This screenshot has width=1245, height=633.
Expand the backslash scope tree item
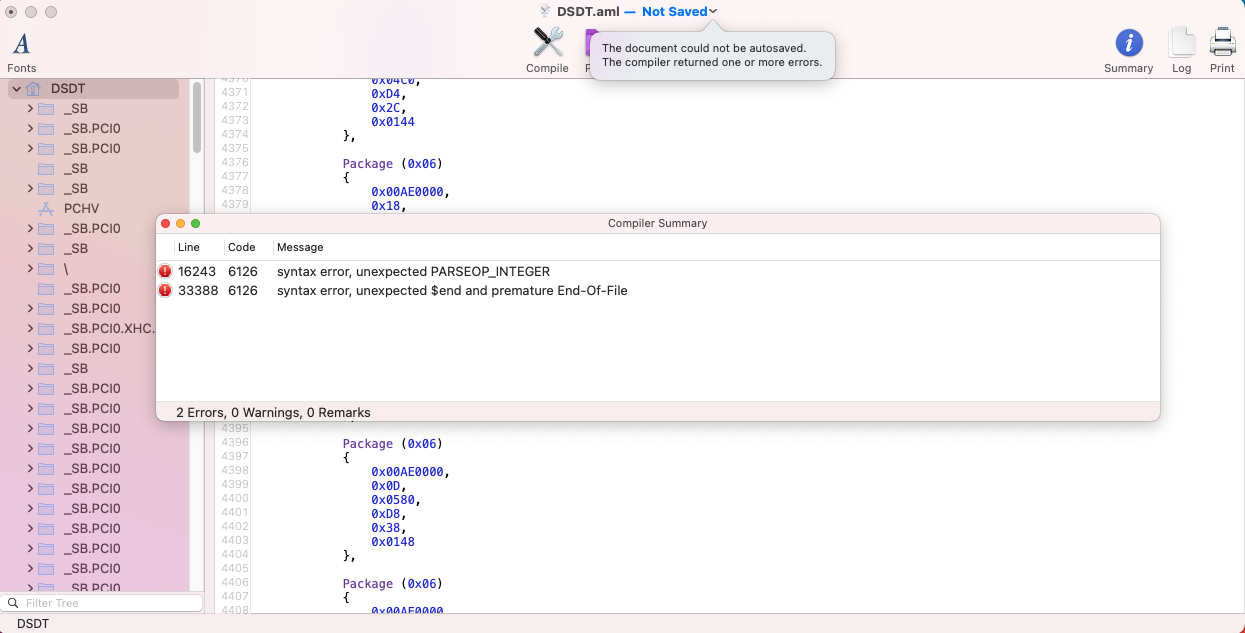(30, 269)
